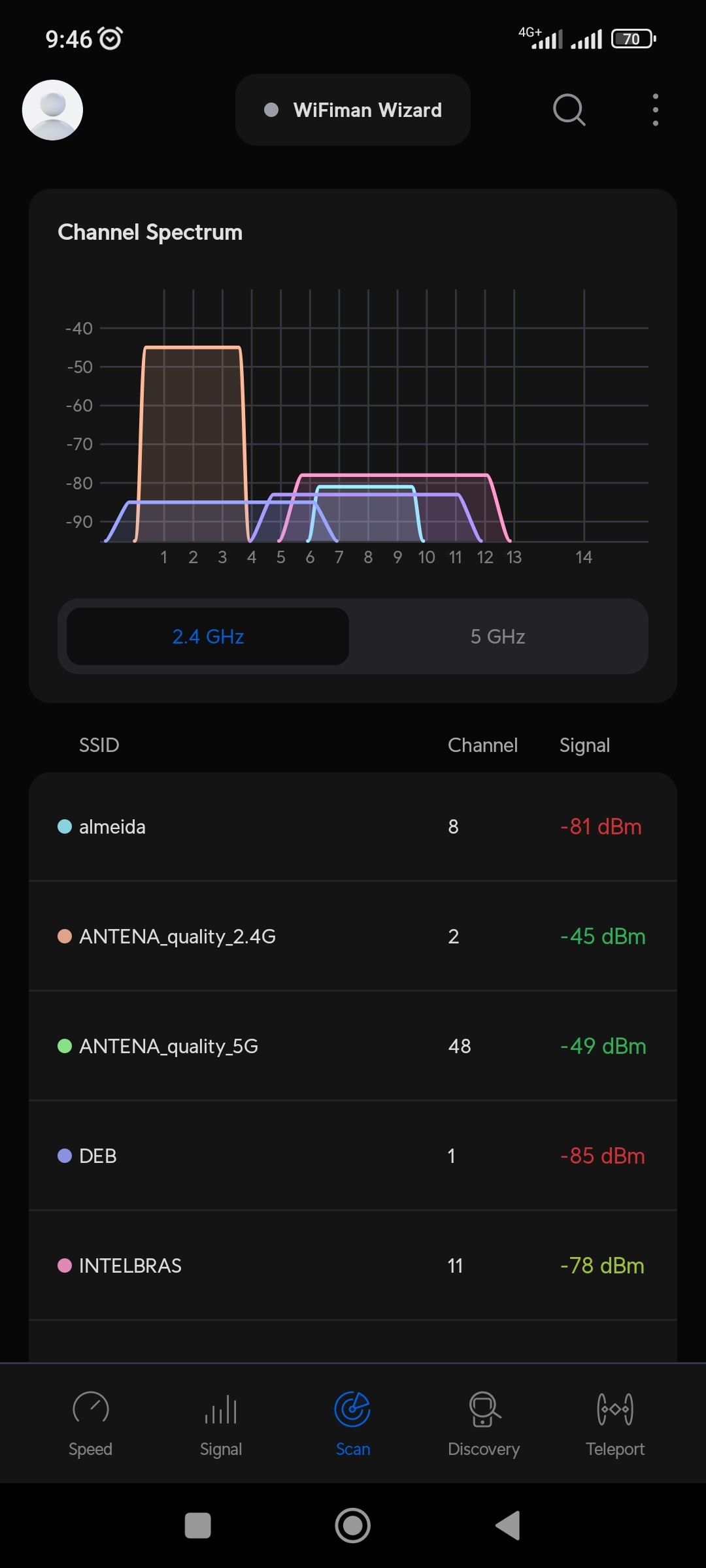Viewport: 706px width, 1568px height.
Task: Tap the Channel column header
Action: point(482,745)
